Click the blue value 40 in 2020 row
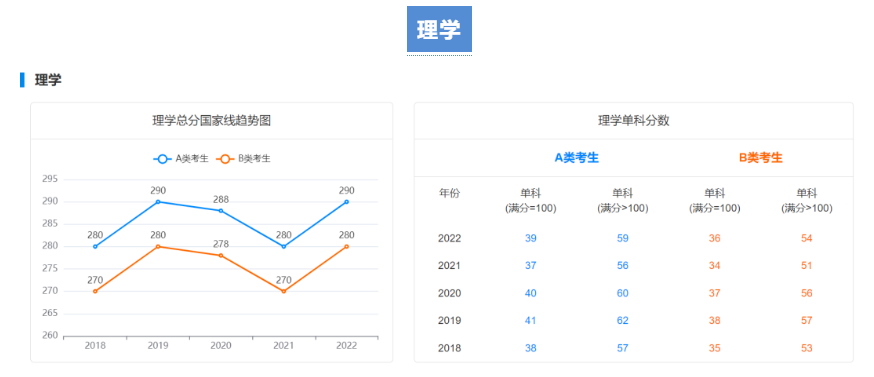Screen dimensions: 874x377 (x=531, y=293)
